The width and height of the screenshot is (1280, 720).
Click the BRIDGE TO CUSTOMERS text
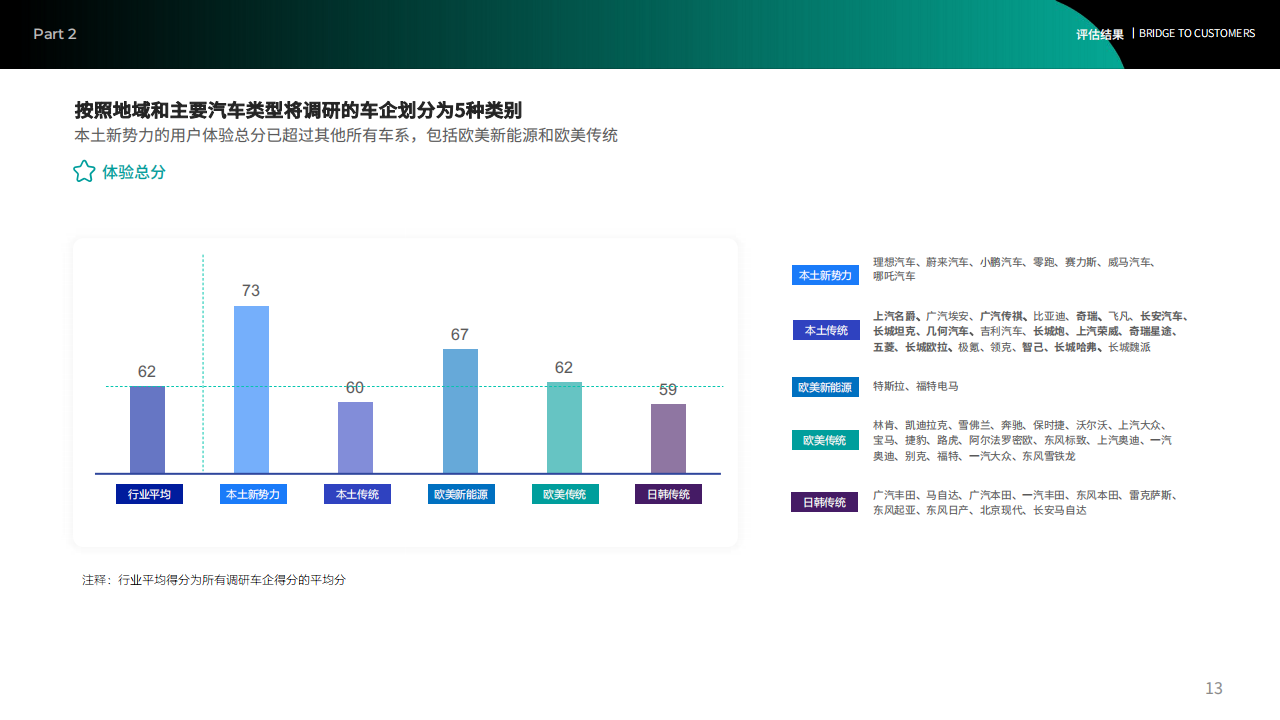(1197, 33)
